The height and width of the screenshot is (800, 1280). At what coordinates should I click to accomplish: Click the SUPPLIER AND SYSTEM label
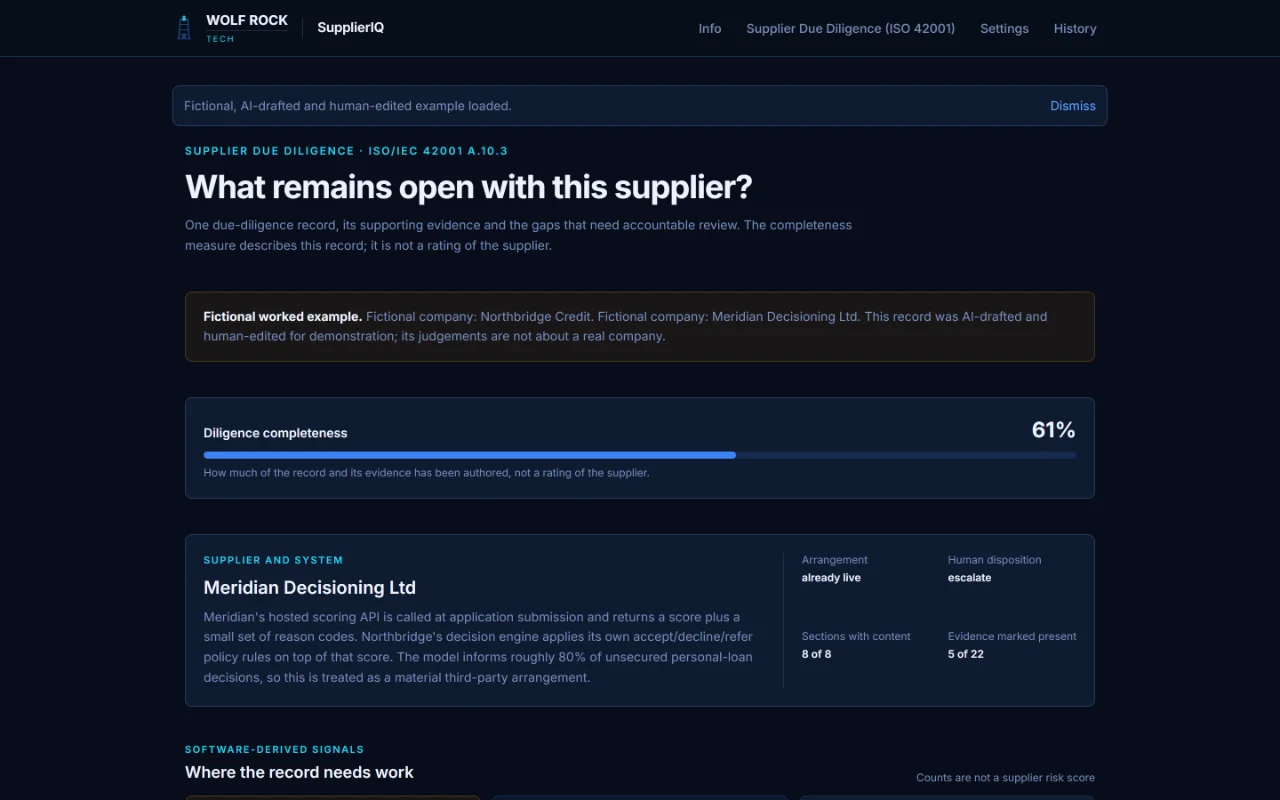[273, 560]
